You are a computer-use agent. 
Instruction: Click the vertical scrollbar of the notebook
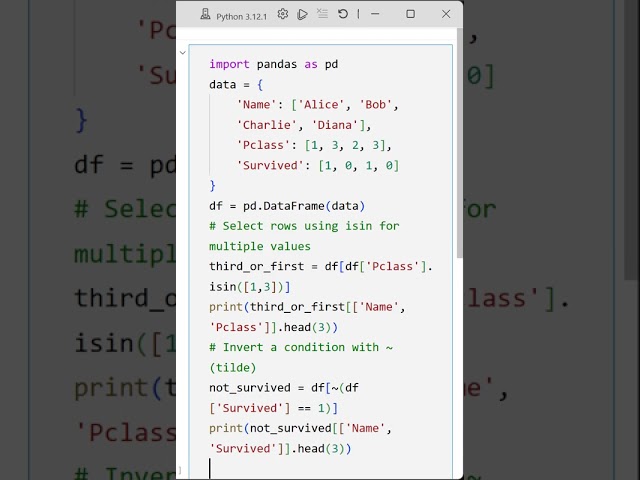coord(460,143)
